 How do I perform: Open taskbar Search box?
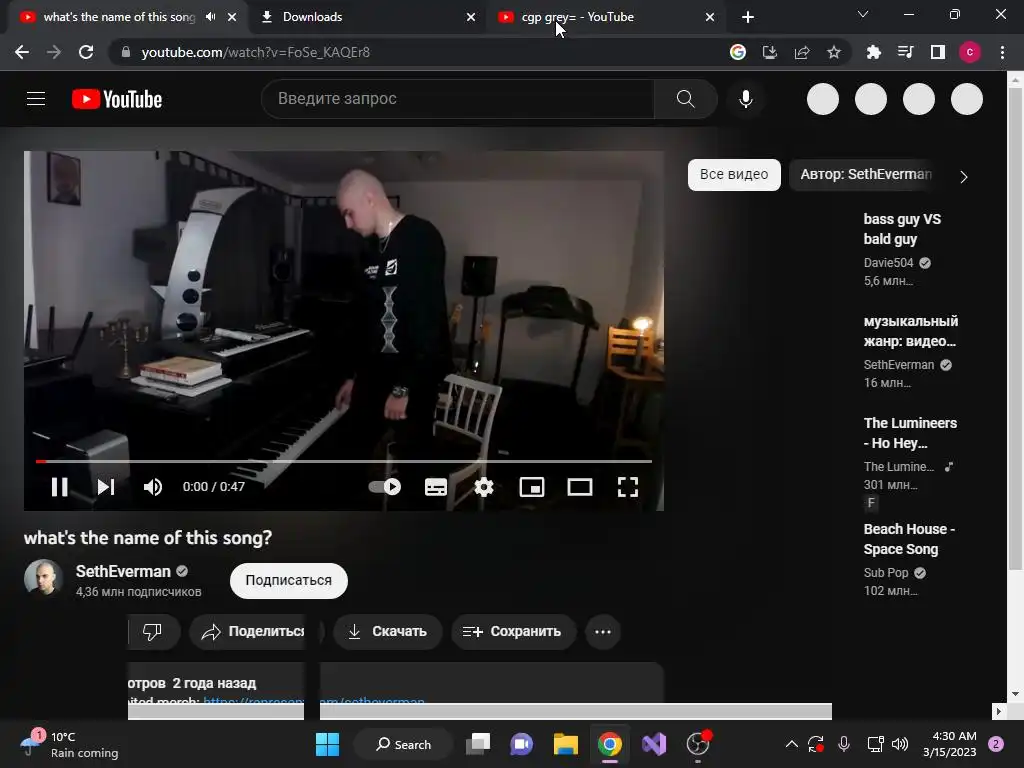(x=403, y=744)
